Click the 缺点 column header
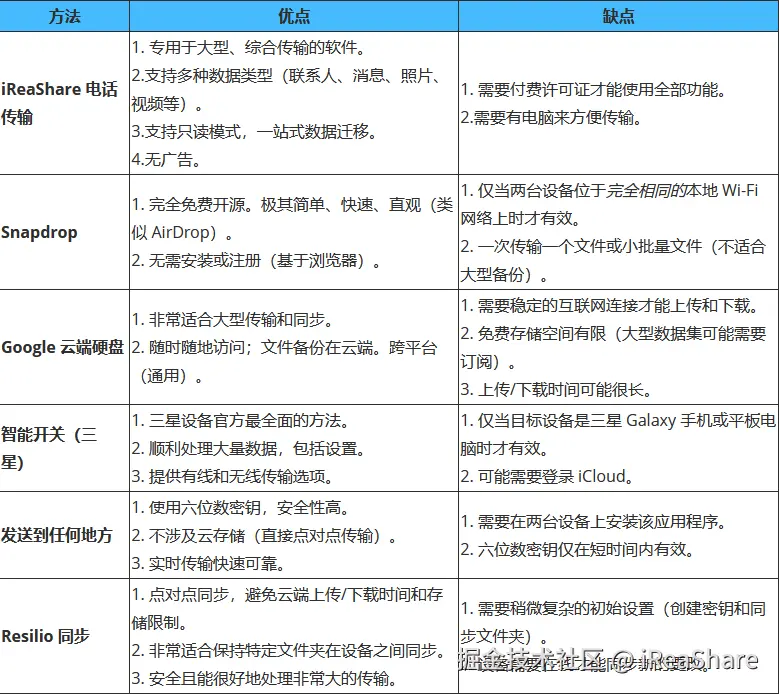Screen dimensions: 779x694 (x=619, y=16)
